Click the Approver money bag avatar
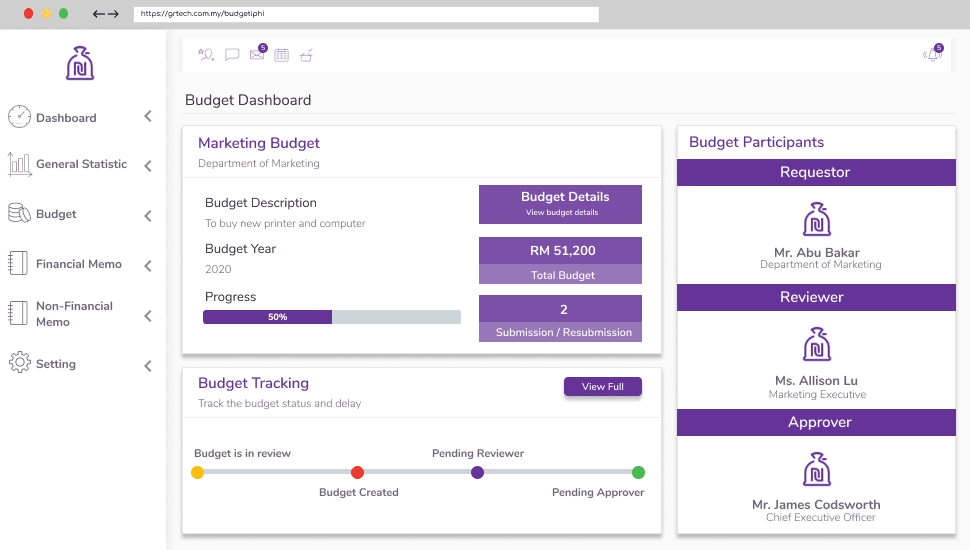The image size is (970, 550). (x=817, y=469)
